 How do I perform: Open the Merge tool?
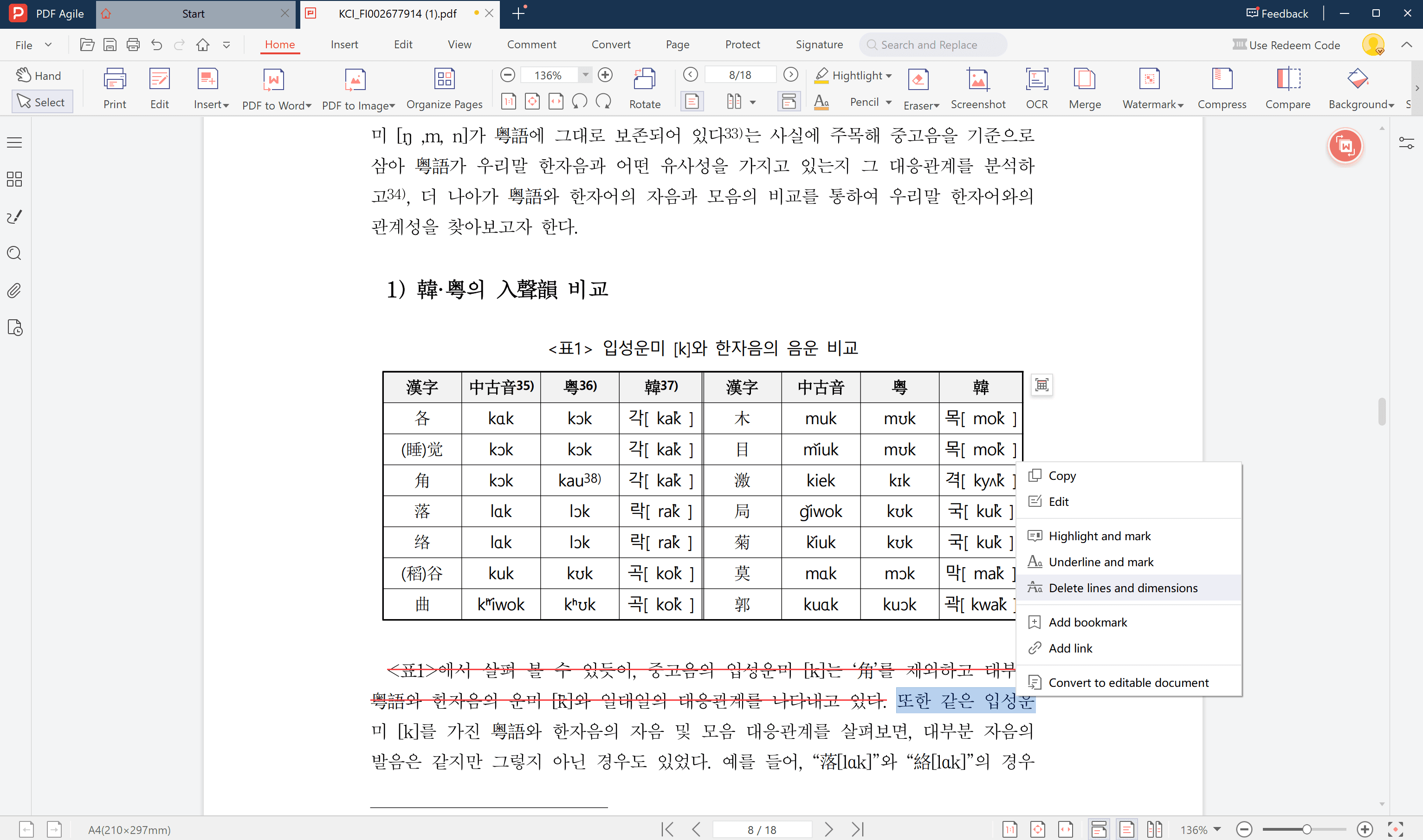pyautogui.click(x=1085, y=89)
